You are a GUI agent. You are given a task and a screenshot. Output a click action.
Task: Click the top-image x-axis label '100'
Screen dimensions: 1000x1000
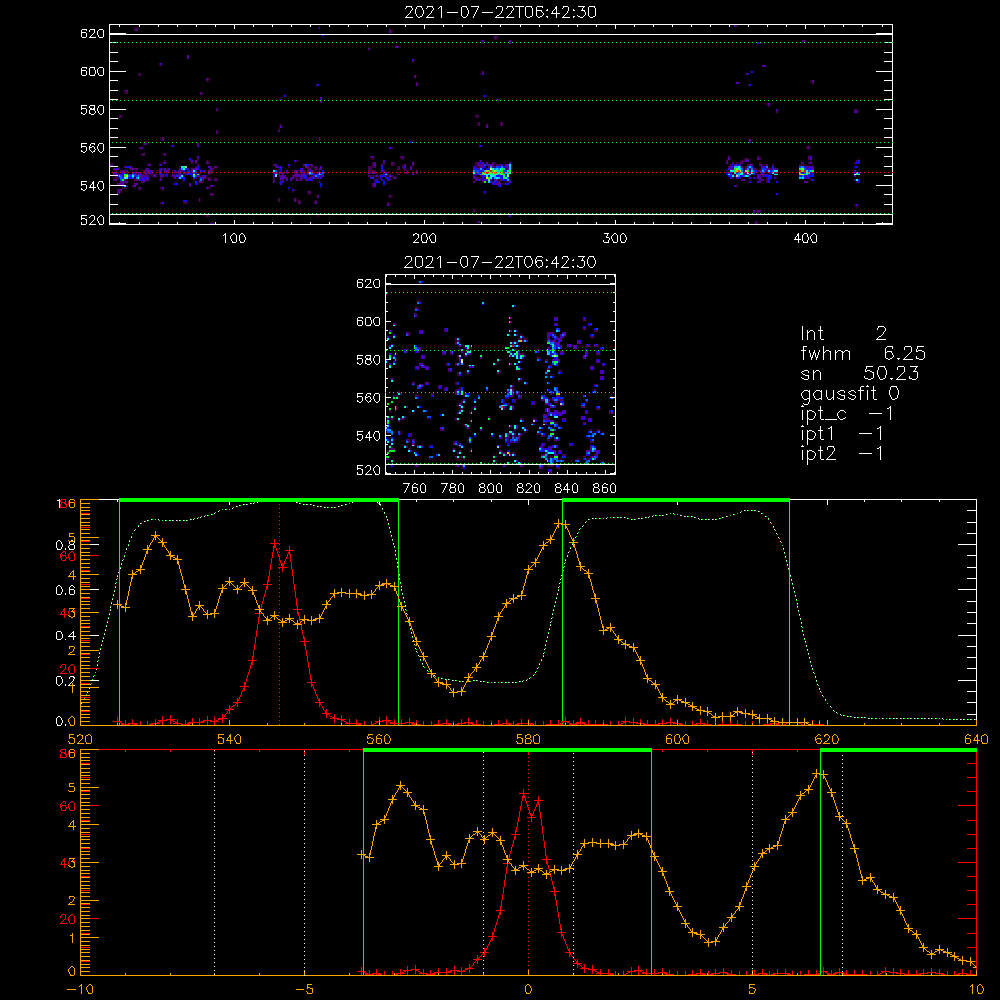point(234,239)
